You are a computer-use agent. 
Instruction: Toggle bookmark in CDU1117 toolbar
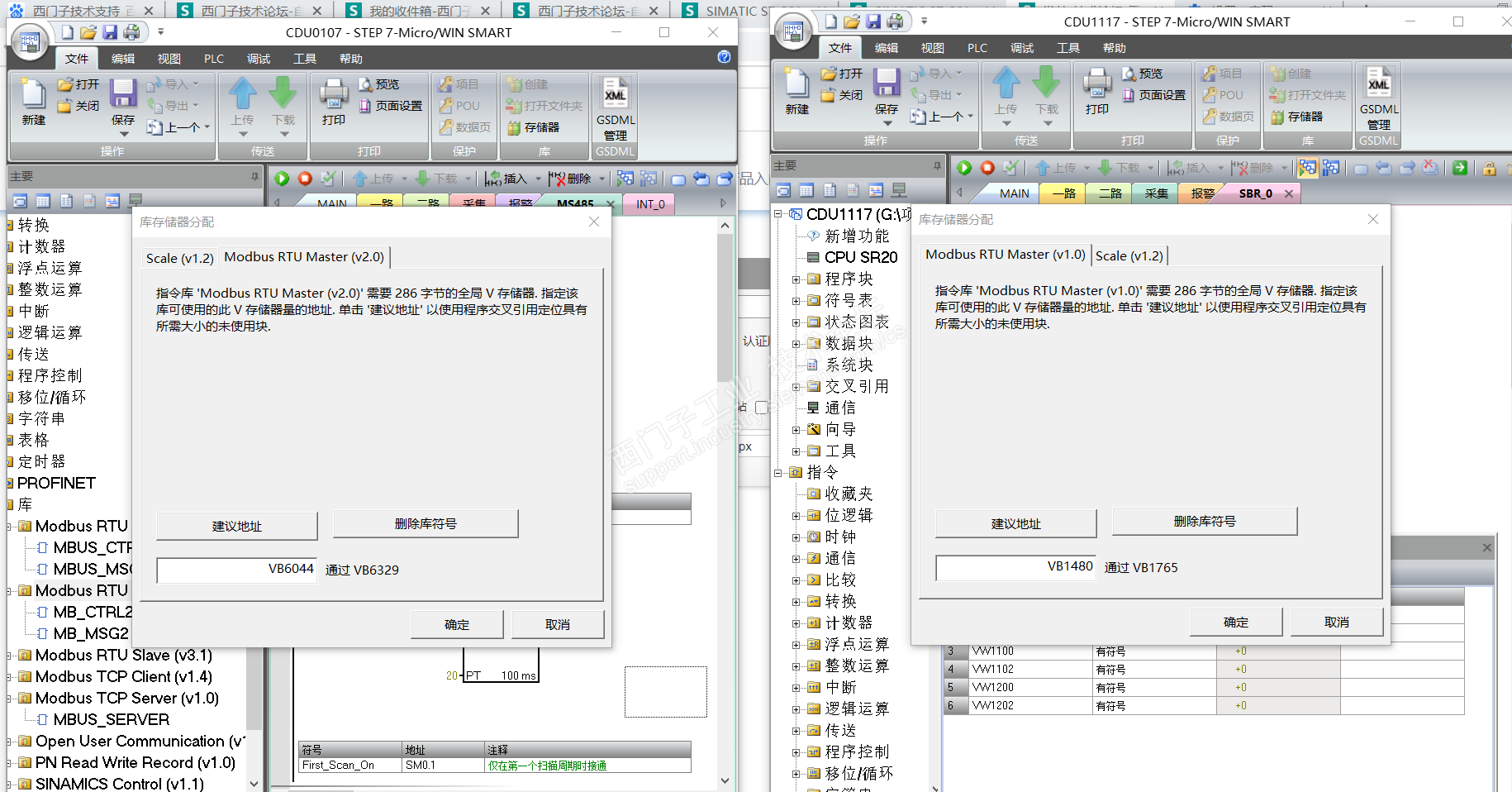click(x=1361, y=169)
